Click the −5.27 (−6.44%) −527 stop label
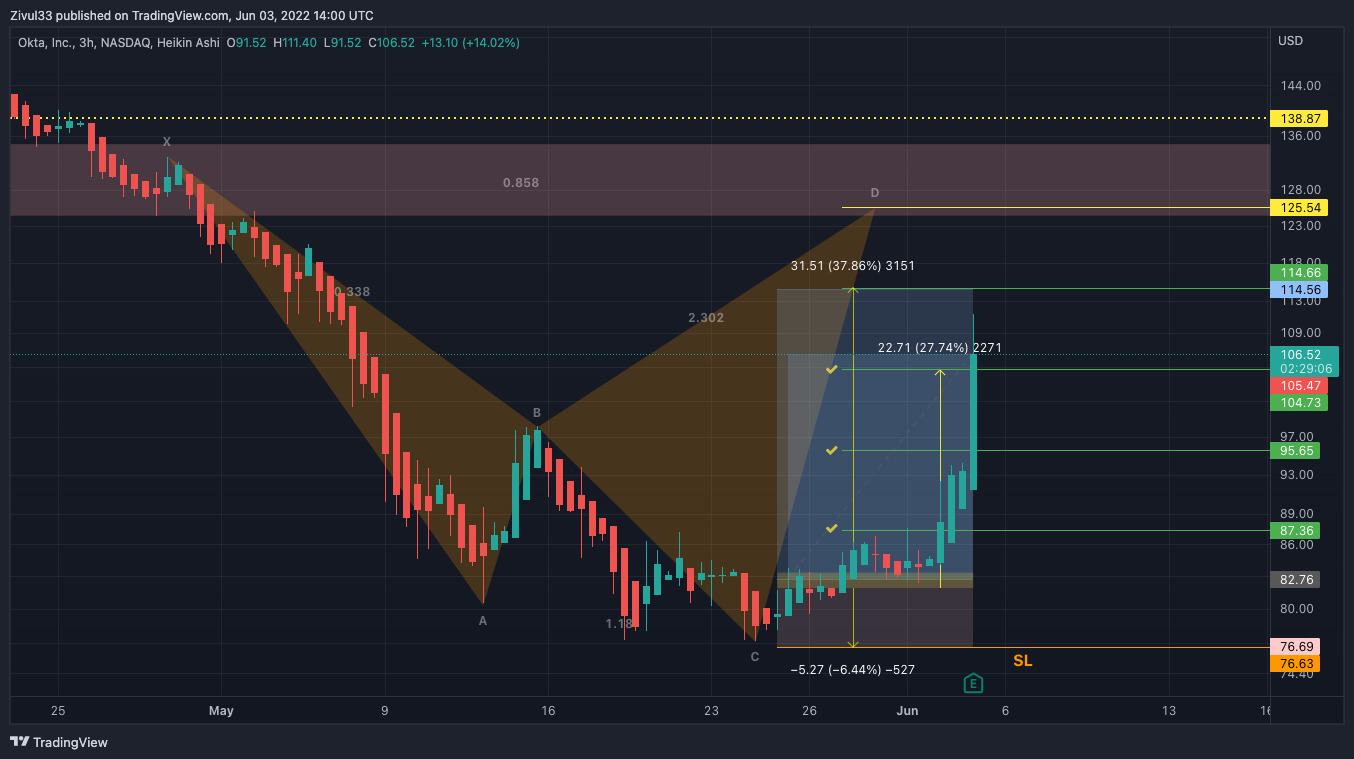This screenshot has width=1354, height=759. (x=853, y=670)
